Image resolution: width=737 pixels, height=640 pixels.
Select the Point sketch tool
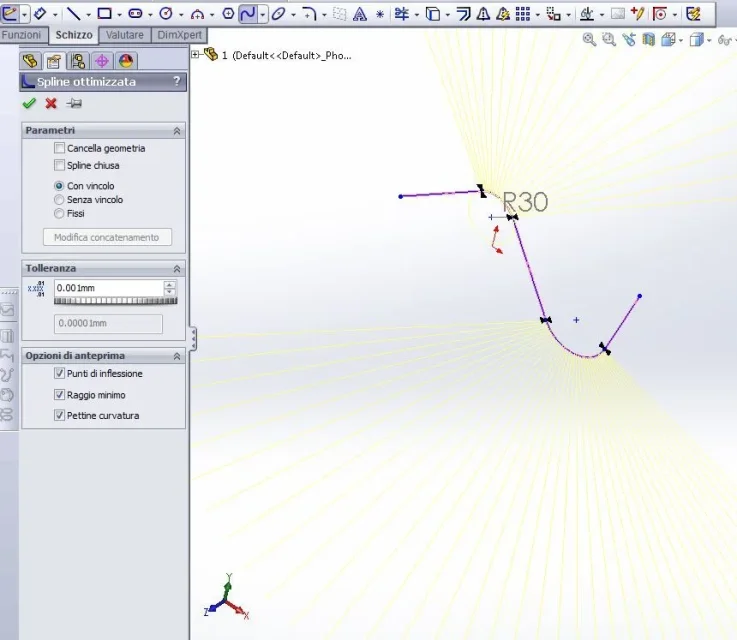click(380, 14)
